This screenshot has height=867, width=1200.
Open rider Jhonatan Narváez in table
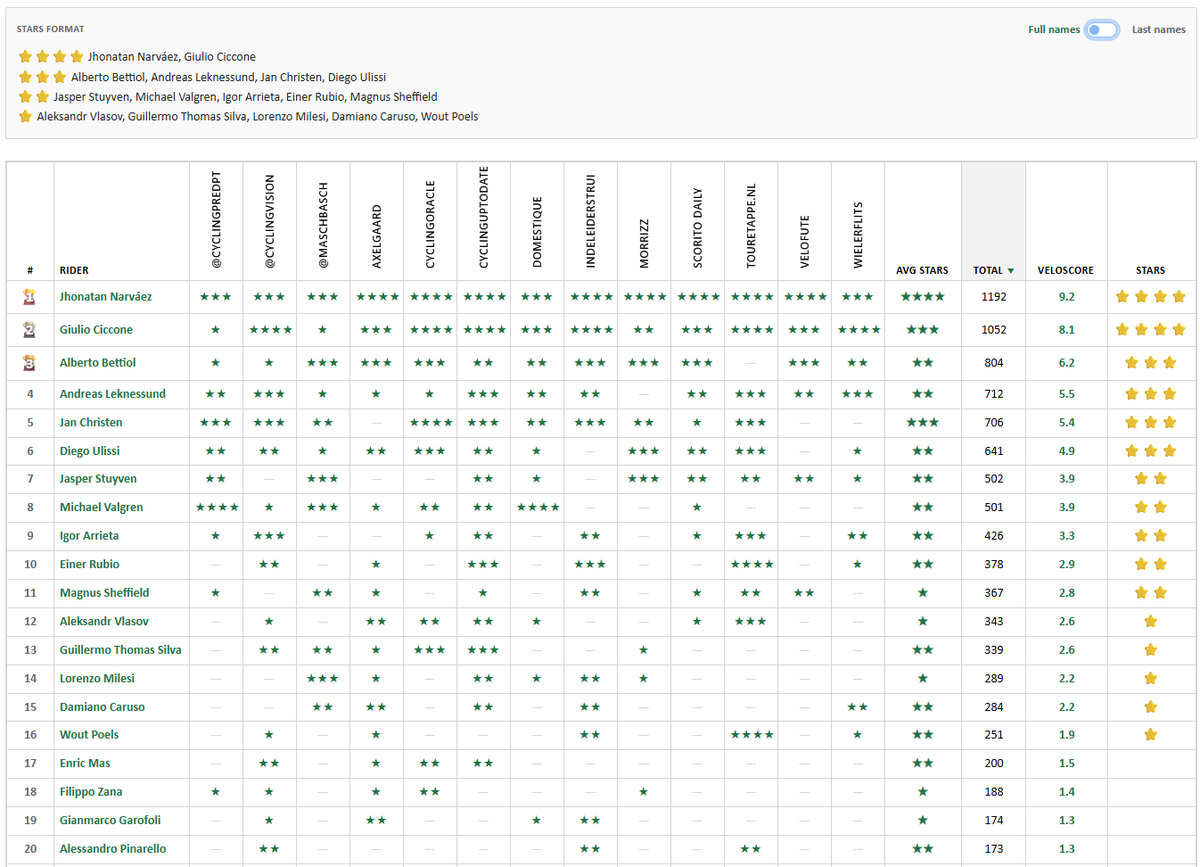click(x=106, y=297)
